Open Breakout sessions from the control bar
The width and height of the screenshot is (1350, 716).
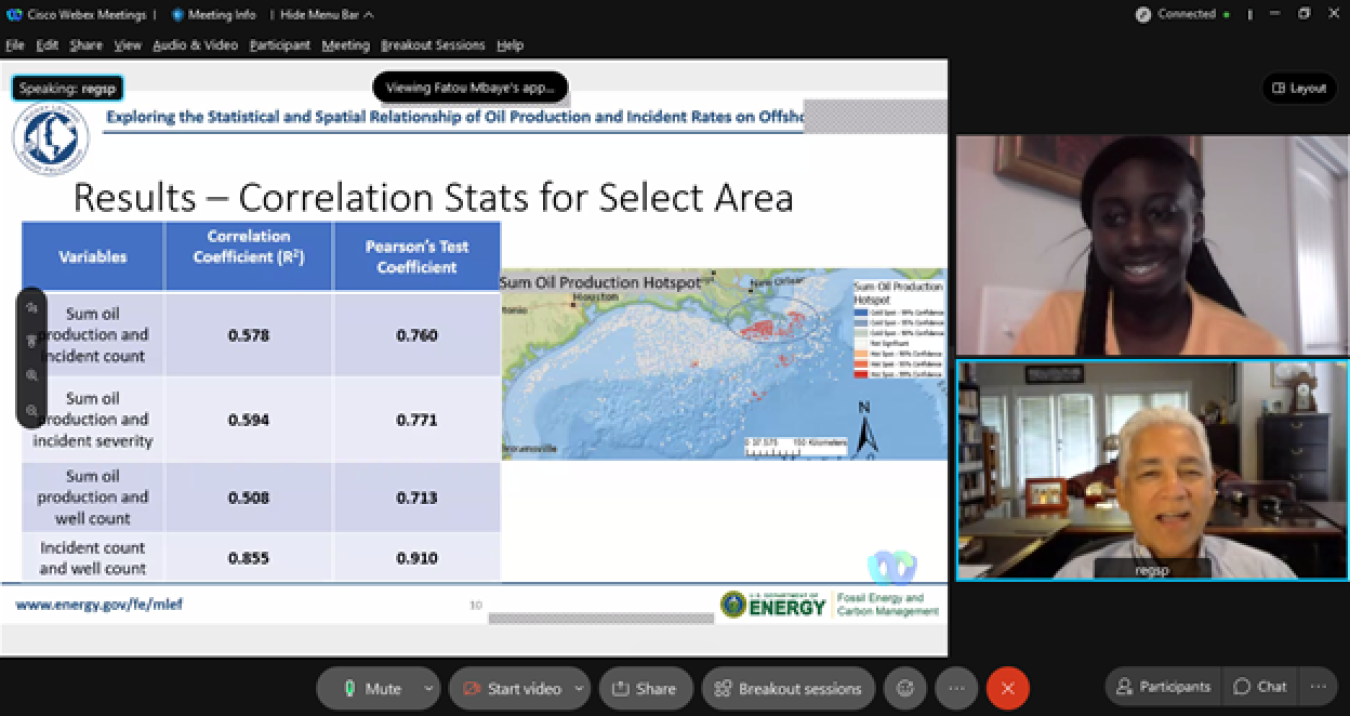[x=788, y=688]
